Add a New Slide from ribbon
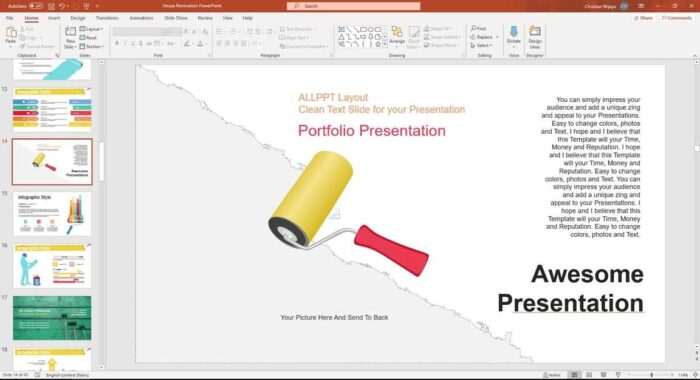The height and width of the screenshot is (380, 700). tap(71, 37)
